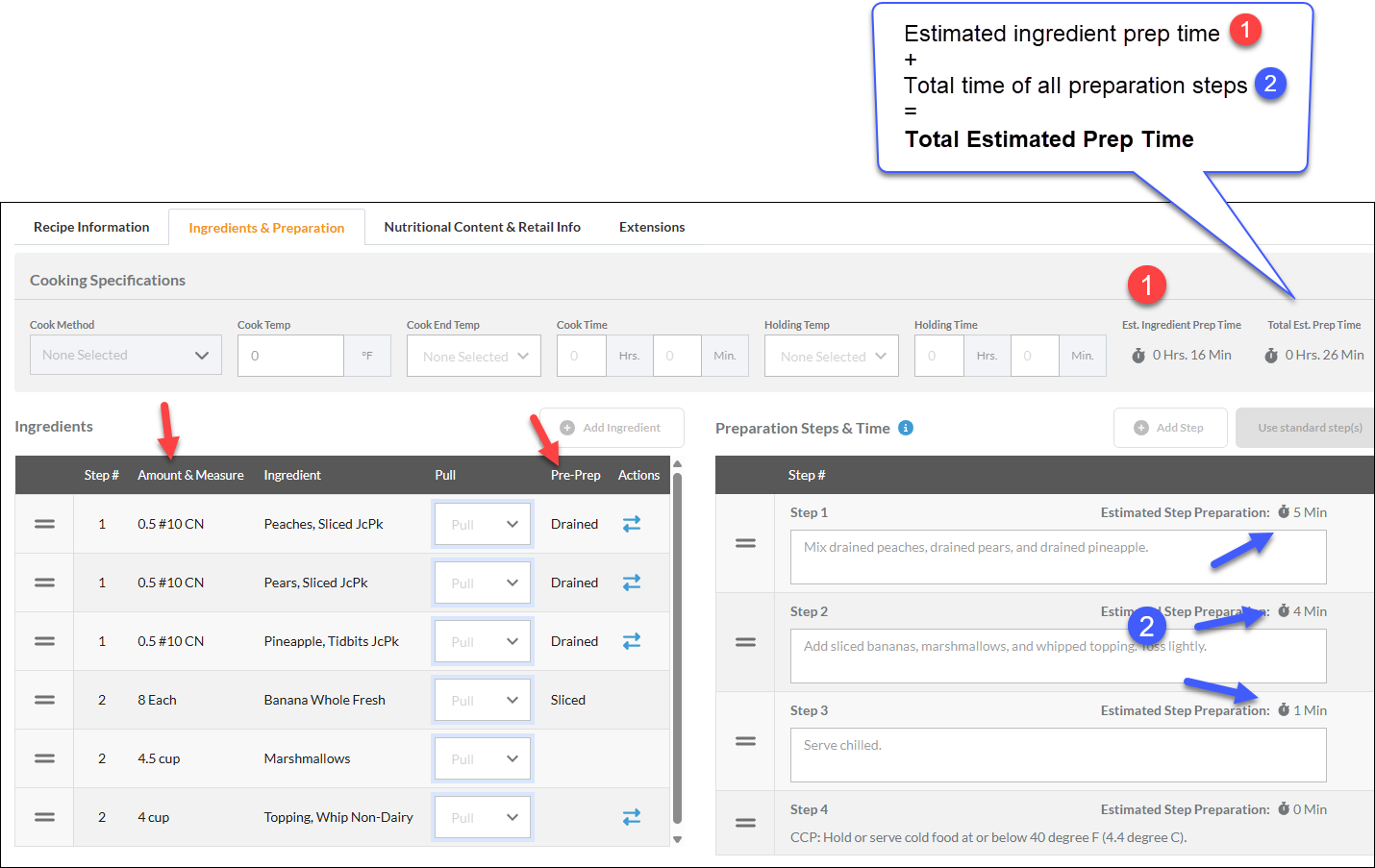Open the Cook End Temp dropdown
The height and width of the screenshot is (868, 1375).
pyautogui.click(x=474, y=356)
